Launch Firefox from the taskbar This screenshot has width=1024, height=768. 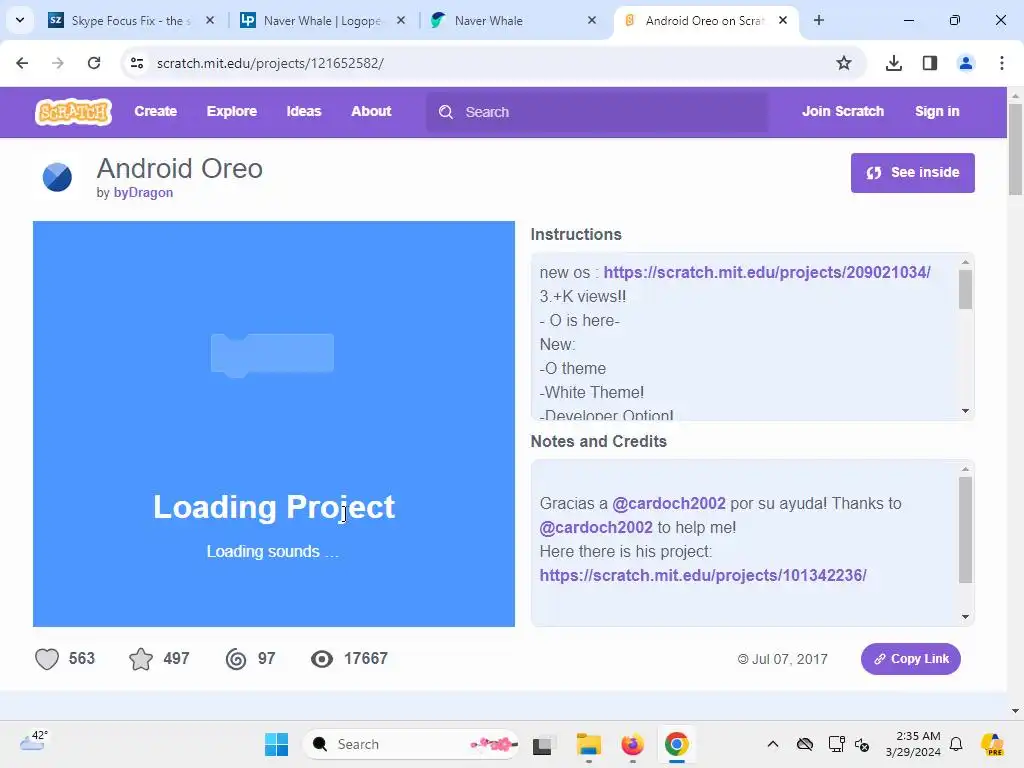click(632, 744)
